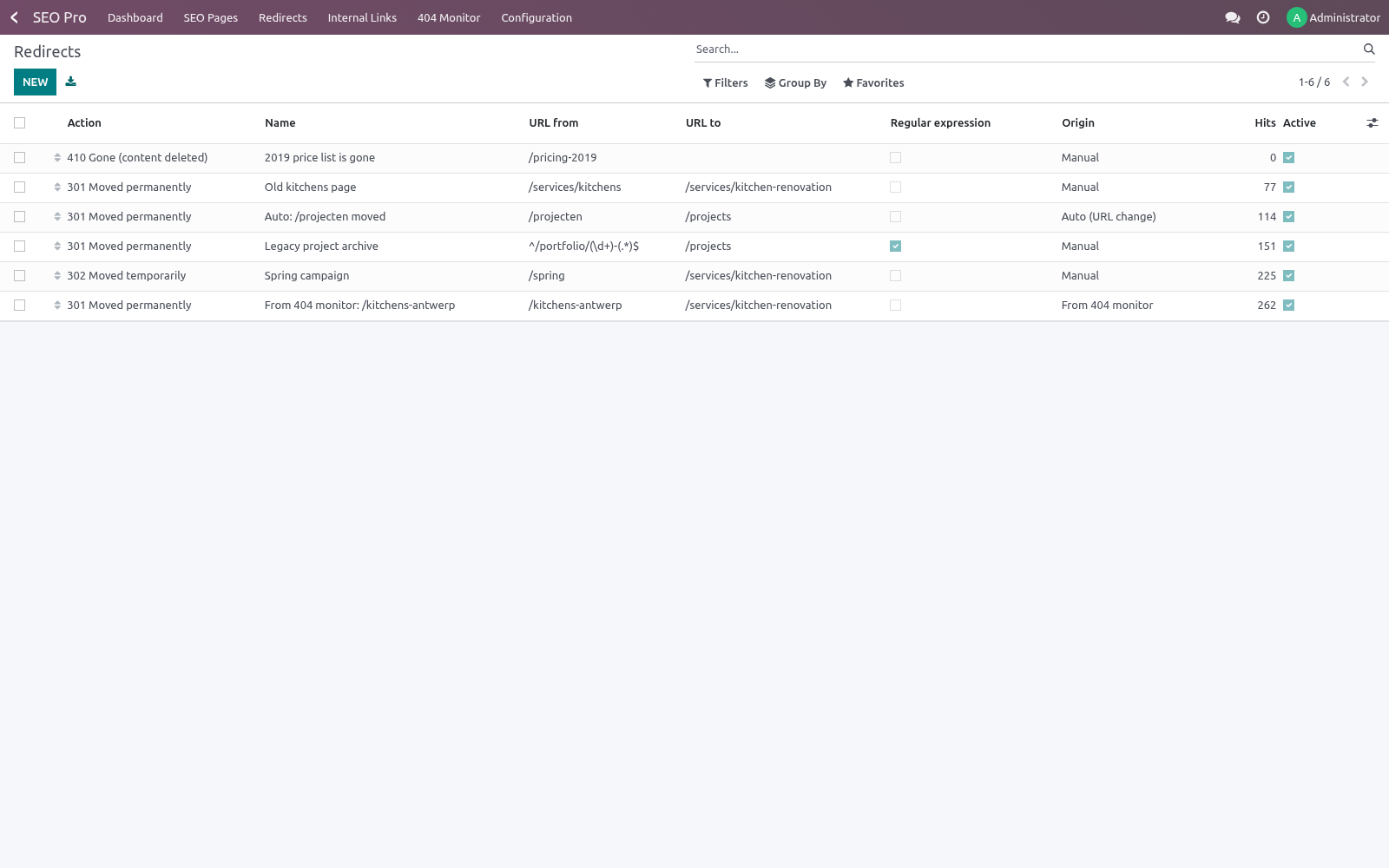1389x868 pixels.
Task: Click in the Search field
Action: click(1024, 49)
